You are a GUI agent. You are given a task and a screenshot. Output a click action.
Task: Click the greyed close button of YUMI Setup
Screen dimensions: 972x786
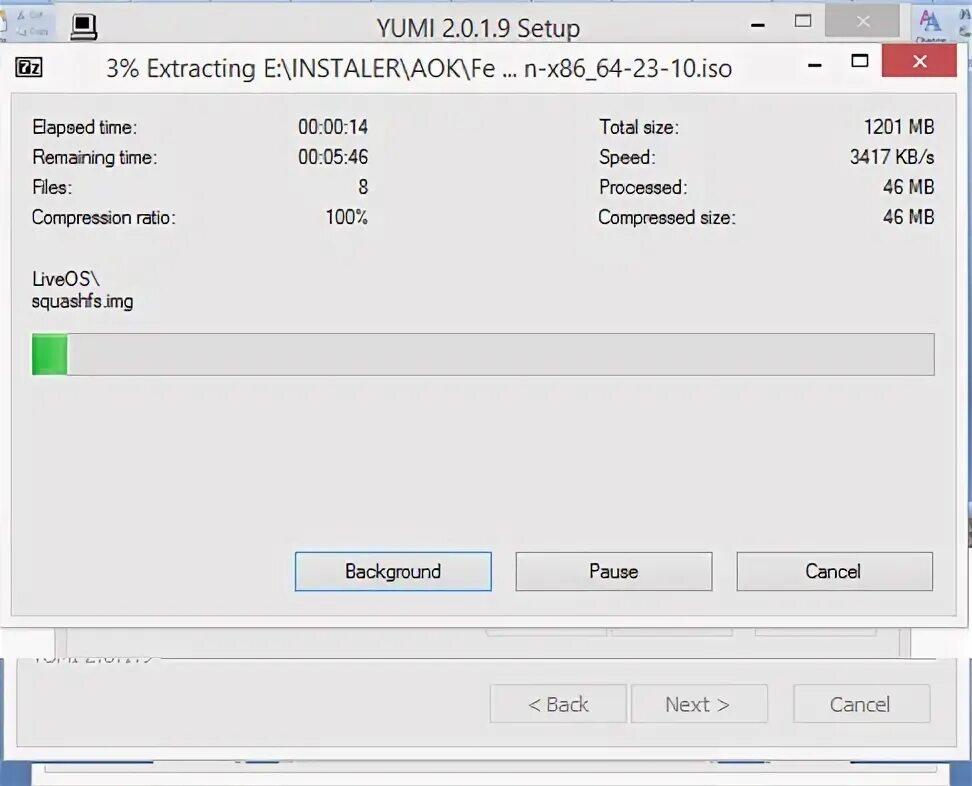point(862,22)
